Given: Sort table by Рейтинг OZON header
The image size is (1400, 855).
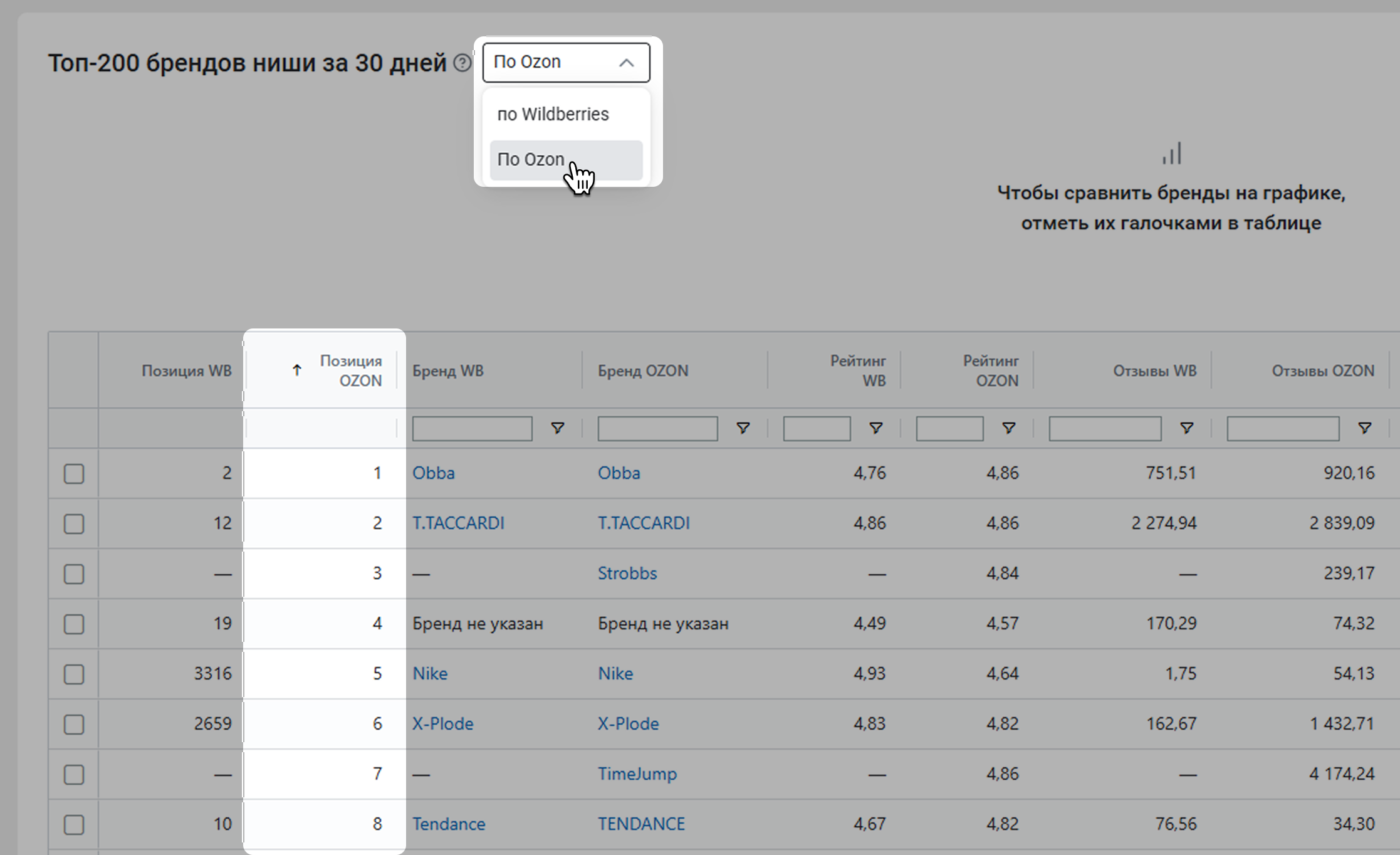Looking at the screenshot, I should (990, 370).
